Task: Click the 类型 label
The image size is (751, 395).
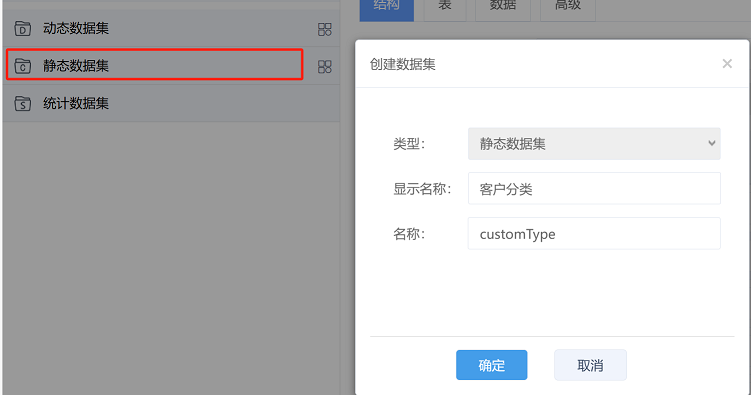Action: pyautogui.click(x=409, y=144)
